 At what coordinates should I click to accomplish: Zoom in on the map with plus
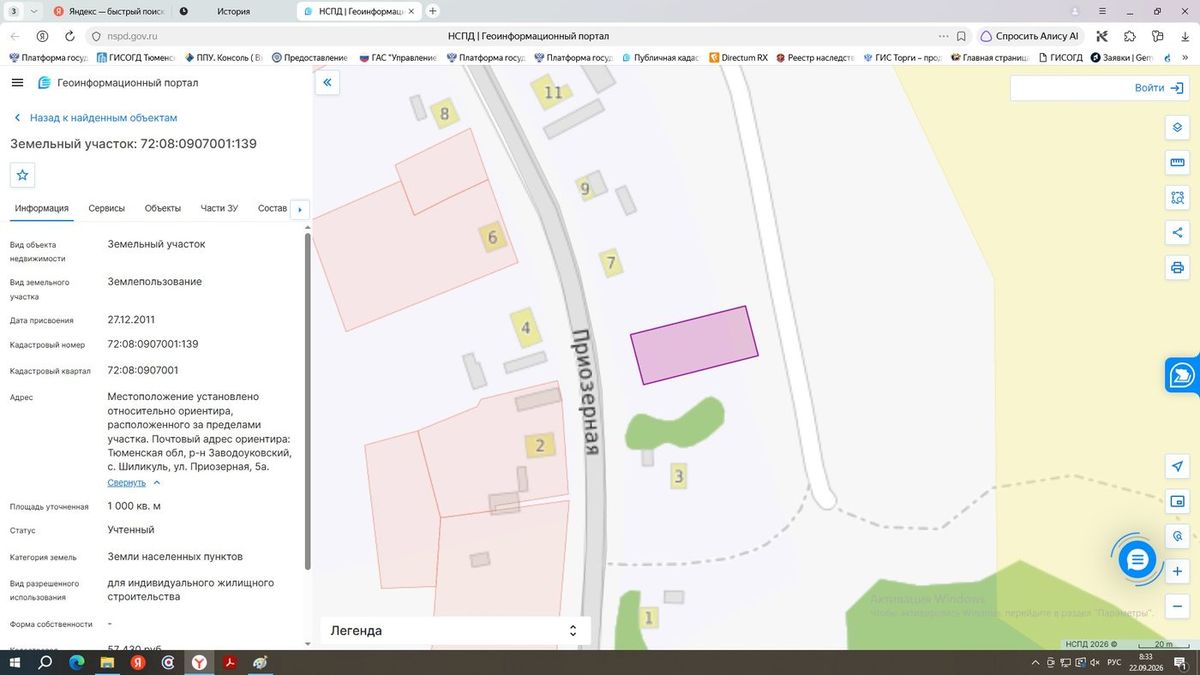[1177, 571]
